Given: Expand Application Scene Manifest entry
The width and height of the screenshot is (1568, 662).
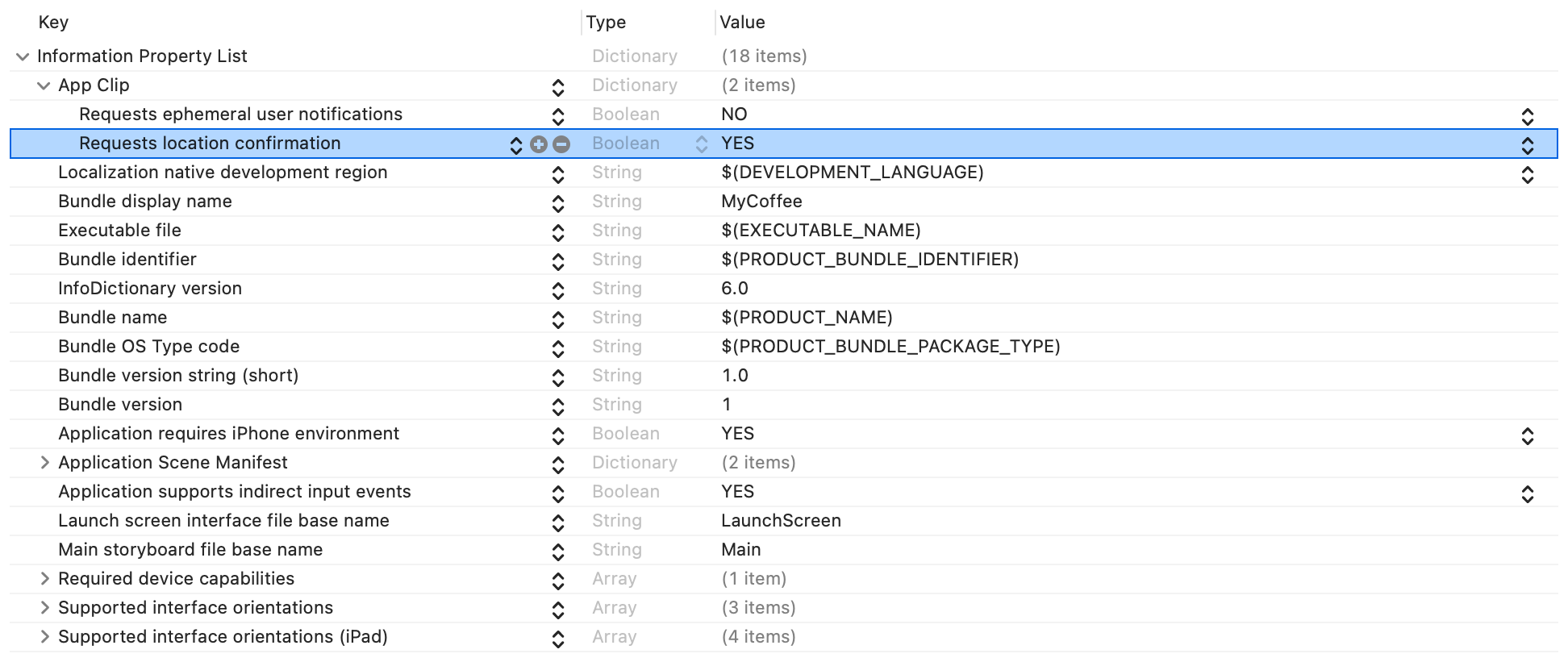Looking at the screenshot, I should pos(44,463).
